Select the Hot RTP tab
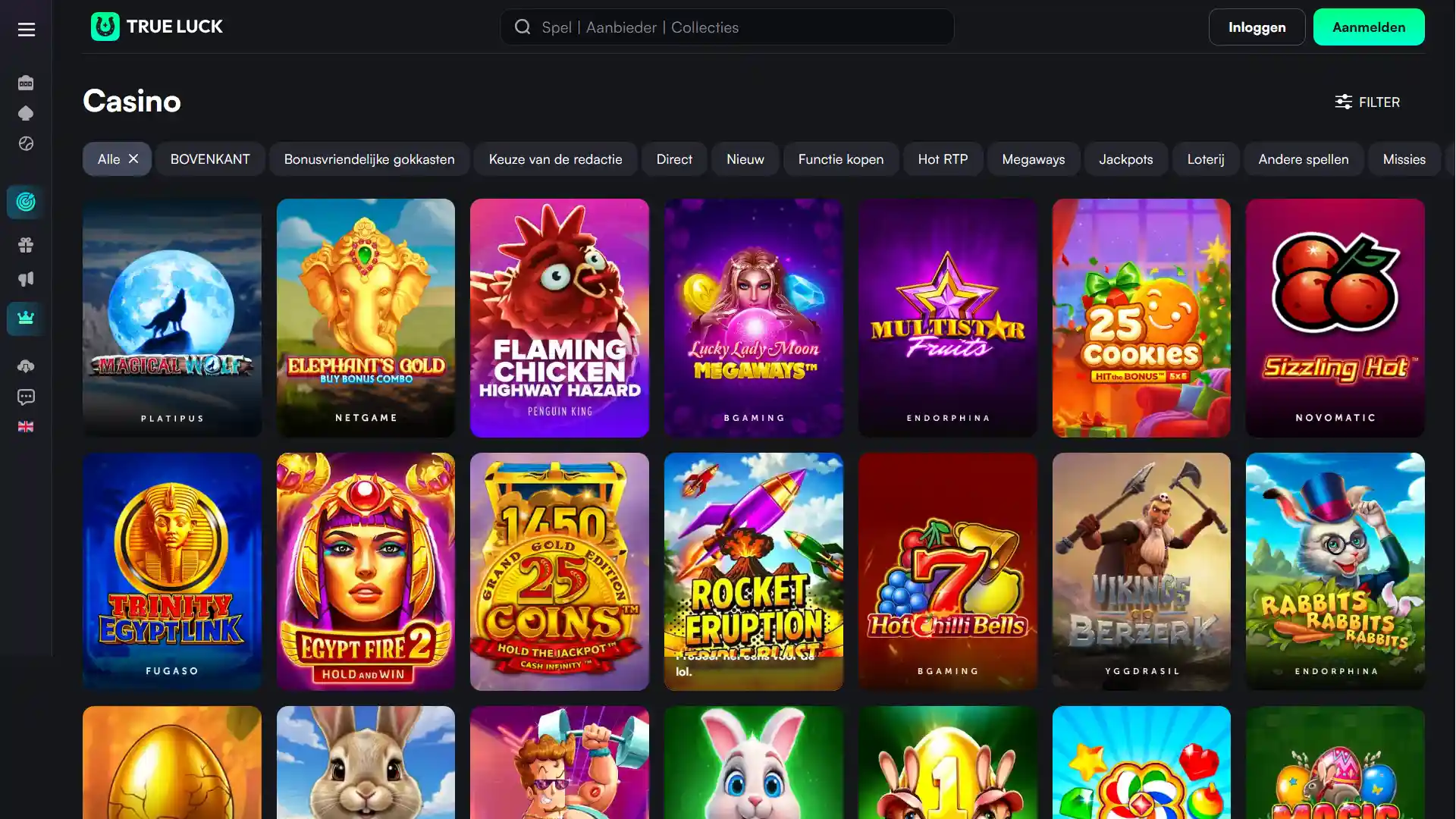Viewport: 1456px width, 819px height. (943, 159)
